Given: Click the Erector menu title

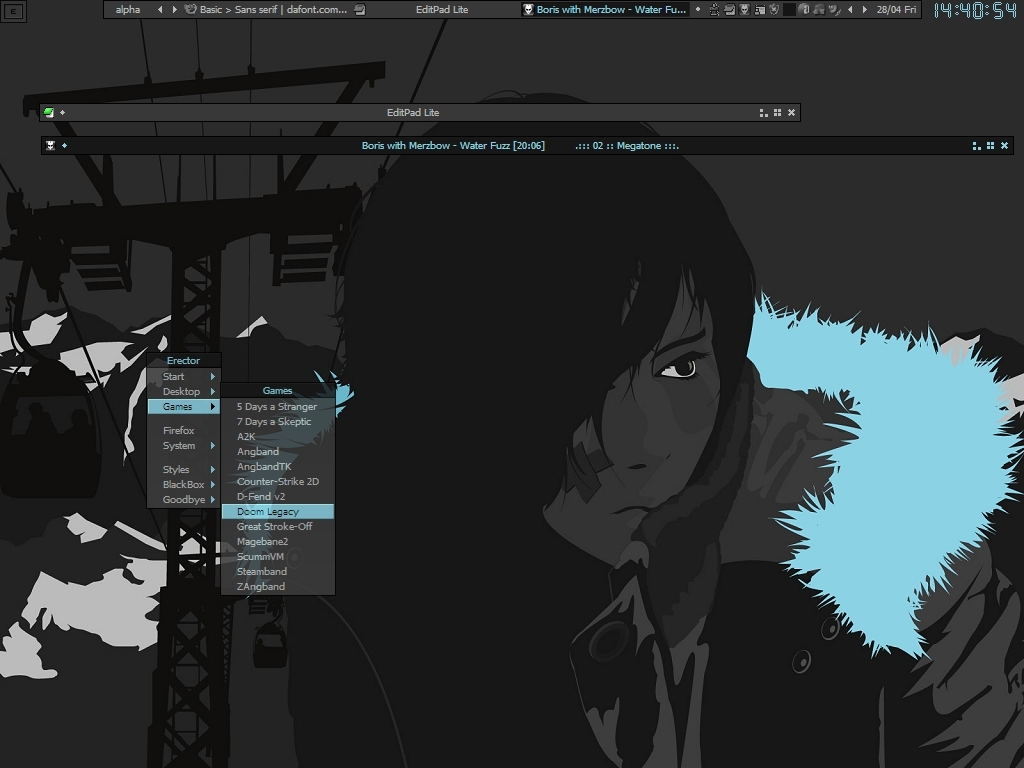Looking at the screenshot, I should [x=184, y=360].
